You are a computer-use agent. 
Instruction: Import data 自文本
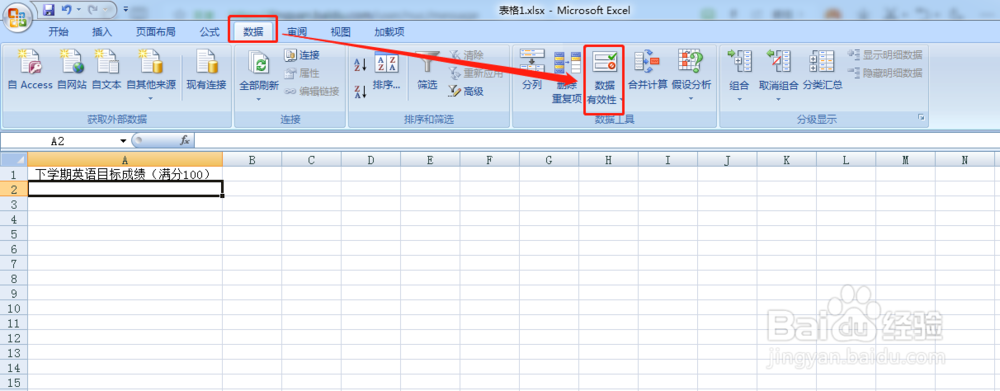[106, 71]
